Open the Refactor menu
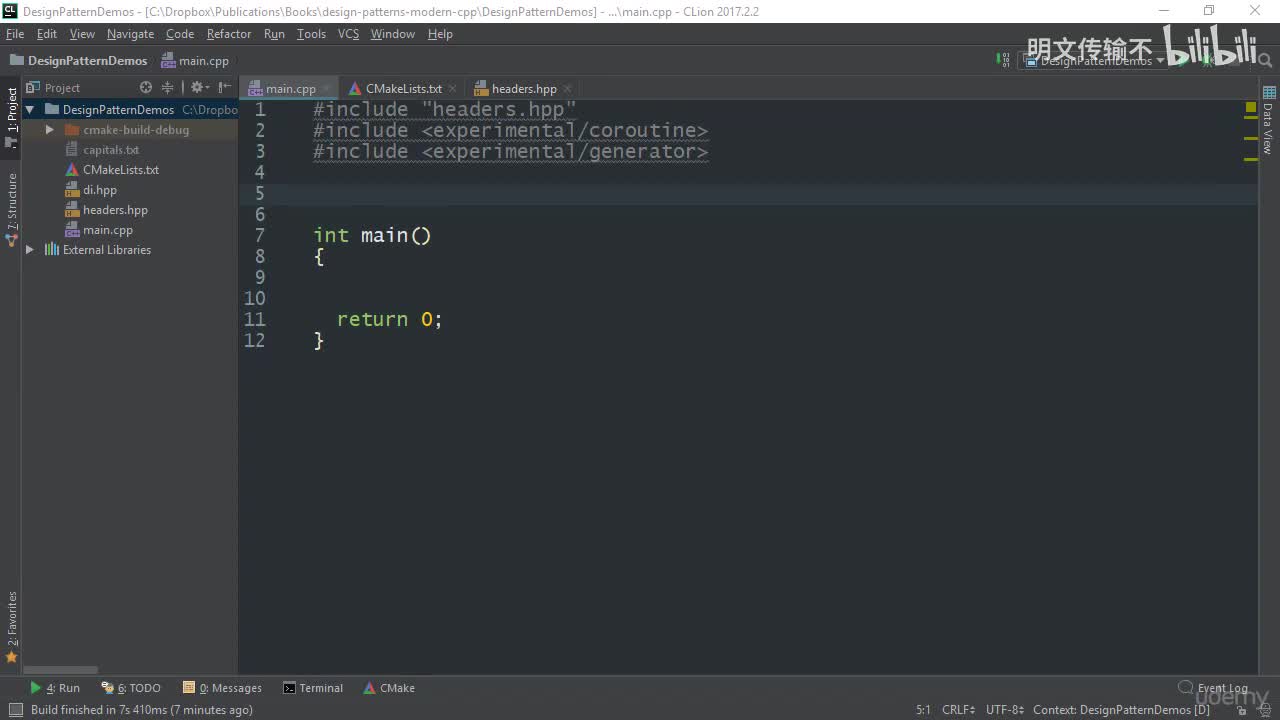This screenshot has width=1280, height=720. coord(229,34)
